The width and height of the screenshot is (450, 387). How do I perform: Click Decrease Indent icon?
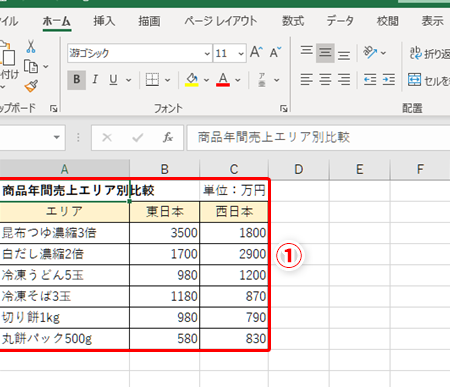click(370, 80)
